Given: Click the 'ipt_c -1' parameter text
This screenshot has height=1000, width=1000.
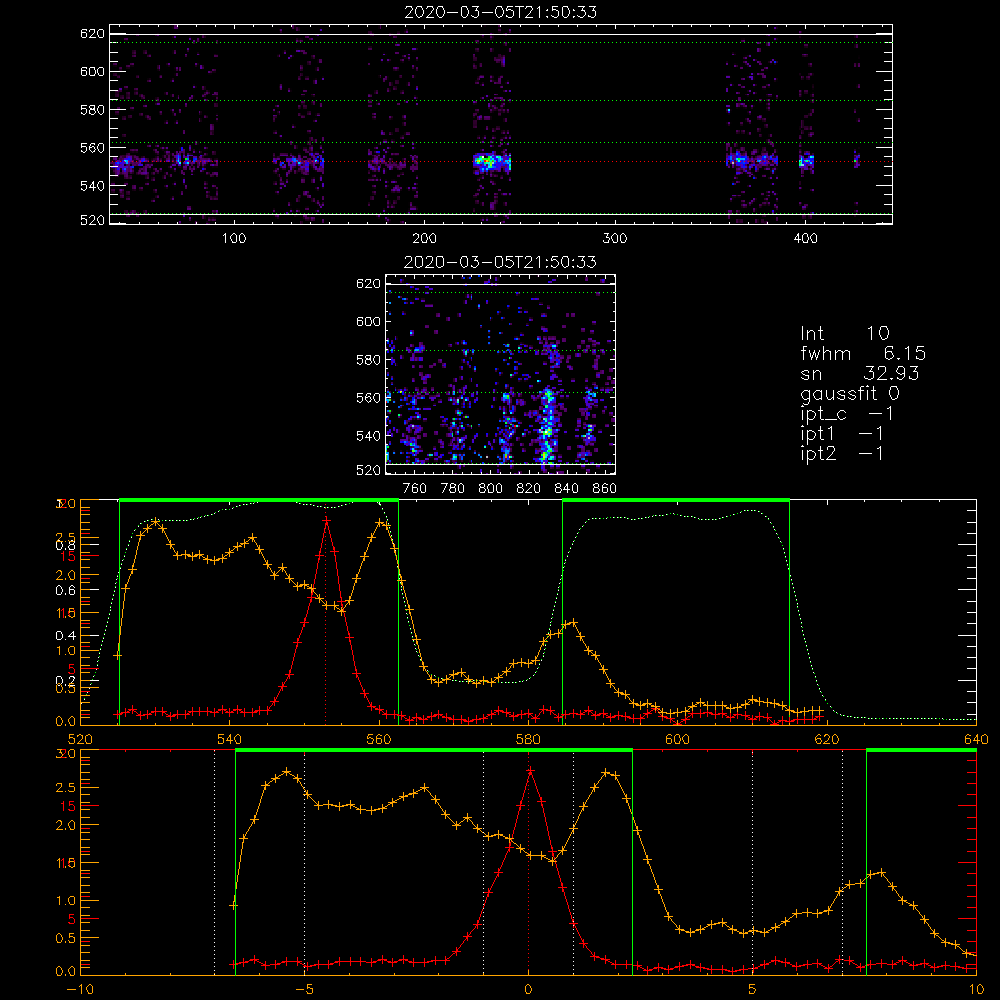Looking at the screenshot, I should [847, 414].
